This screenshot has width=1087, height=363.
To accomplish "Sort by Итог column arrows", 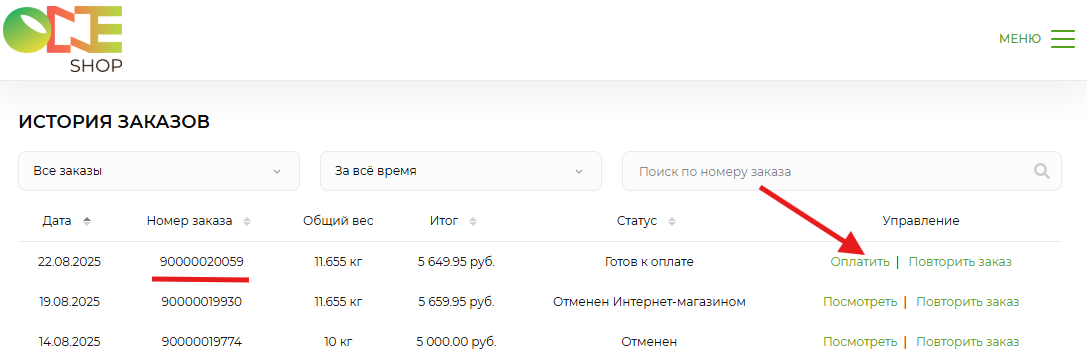I will pyautogui.click(x=473, y=222).
